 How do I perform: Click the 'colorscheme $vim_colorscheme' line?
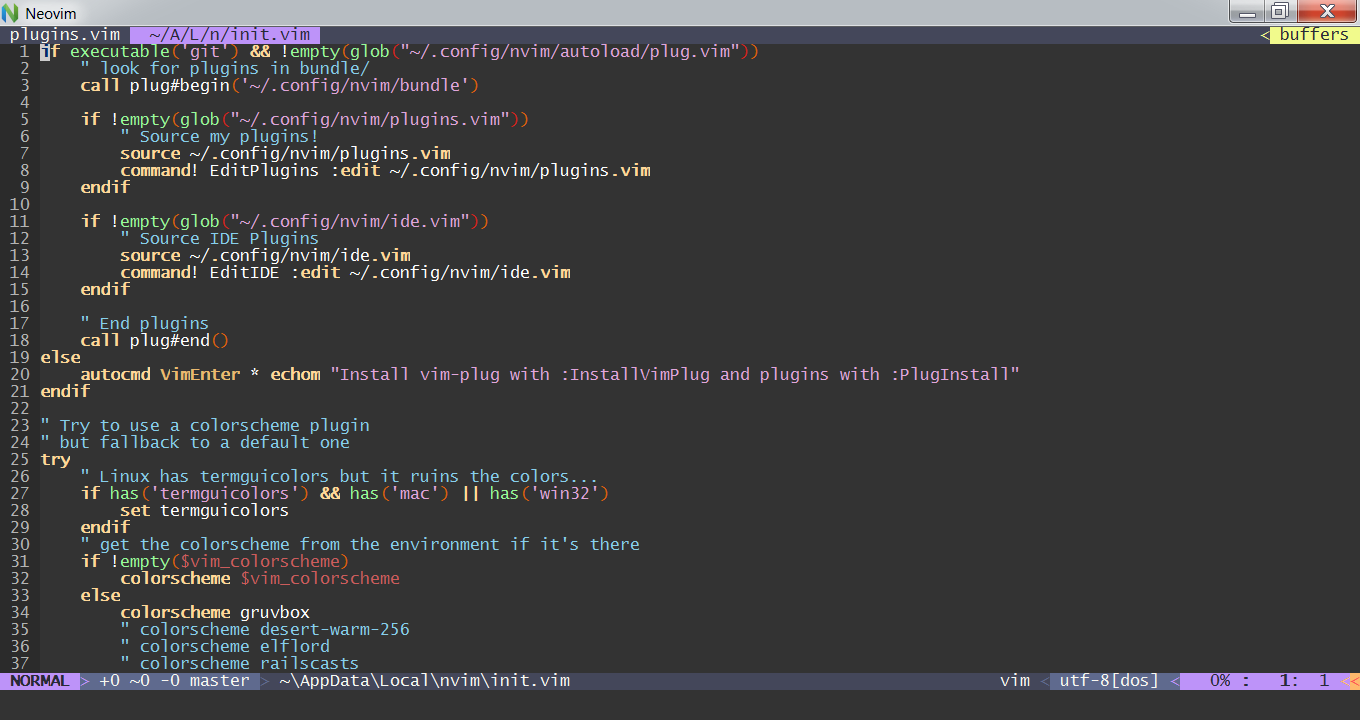260,578
